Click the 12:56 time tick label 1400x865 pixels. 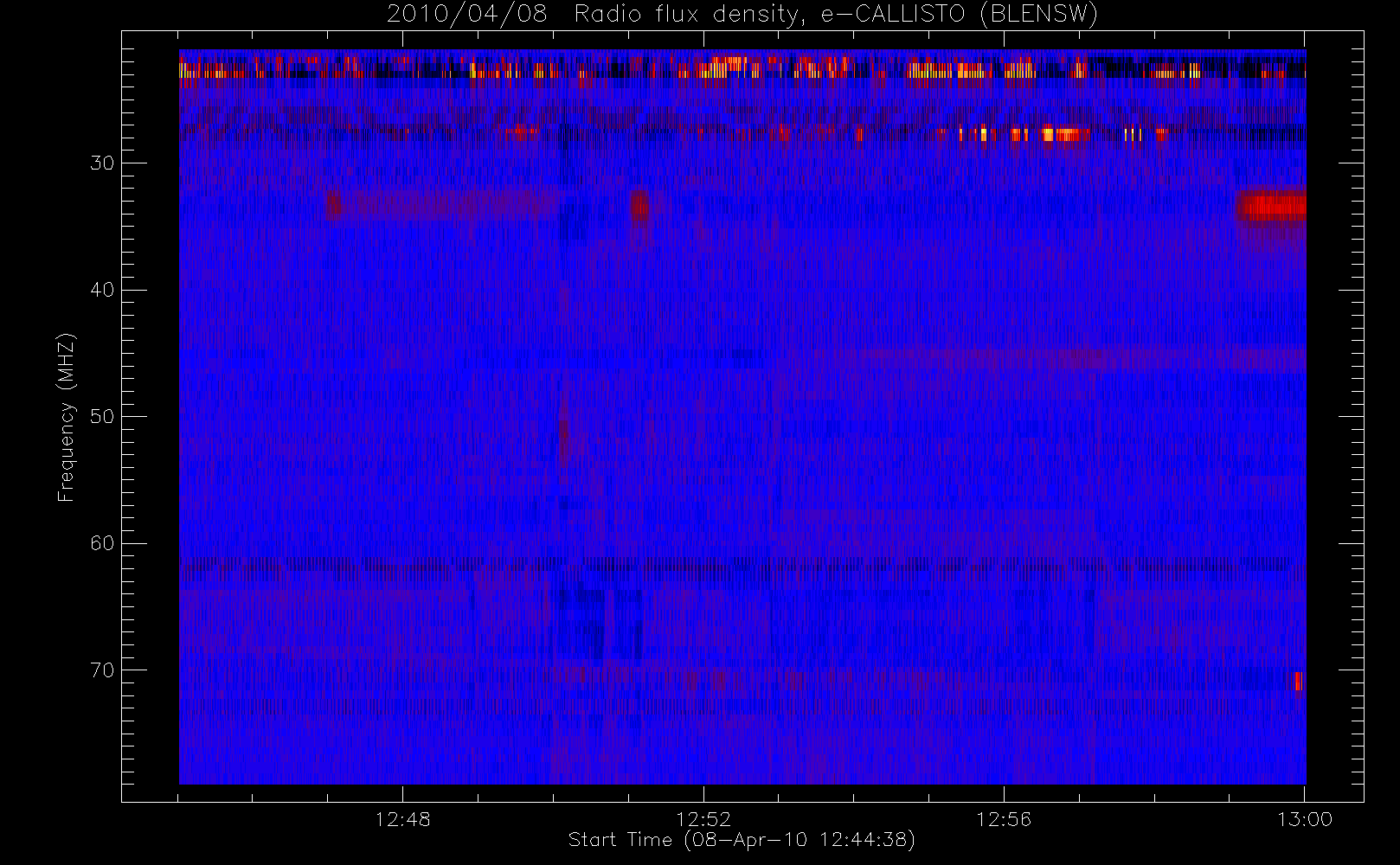click(1004, 819)
